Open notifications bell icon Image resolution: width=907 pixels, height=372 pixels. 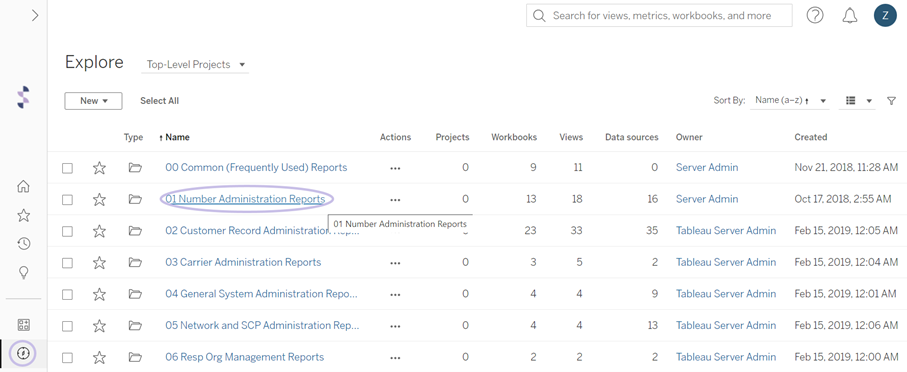pyautogui.click(x=849, y=16)
